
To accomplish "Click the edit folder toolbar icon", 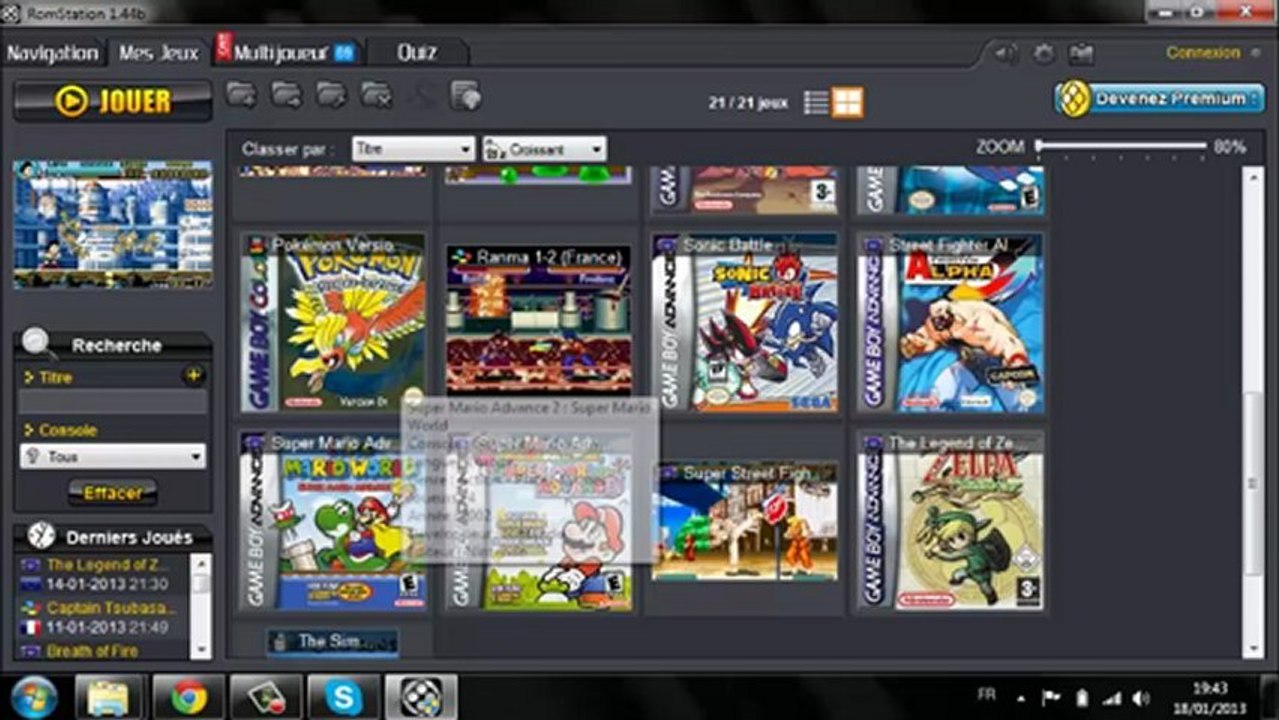I will click(x=331, y=96).
